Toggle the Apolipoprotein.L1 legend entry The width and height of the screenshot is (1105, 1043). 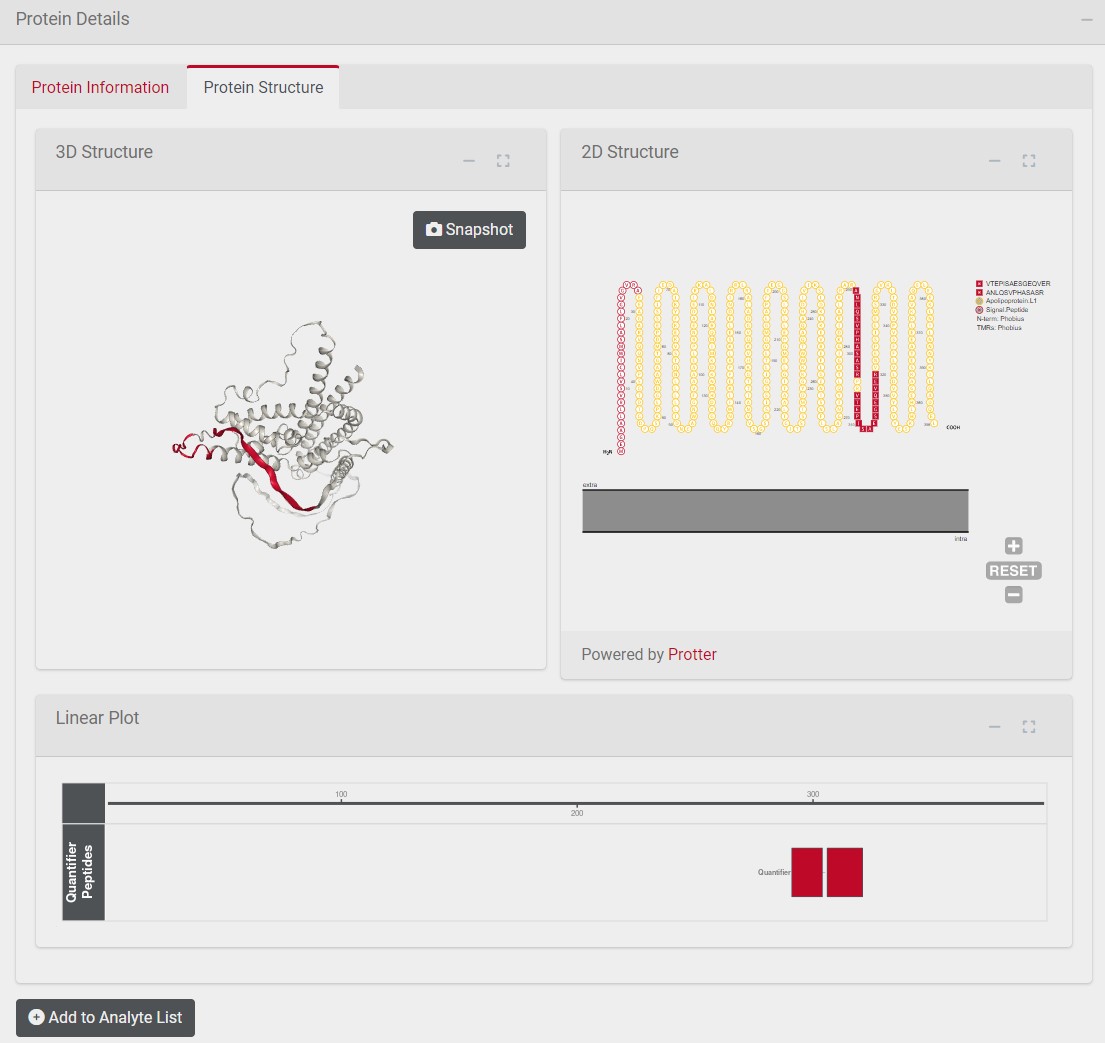979,301
